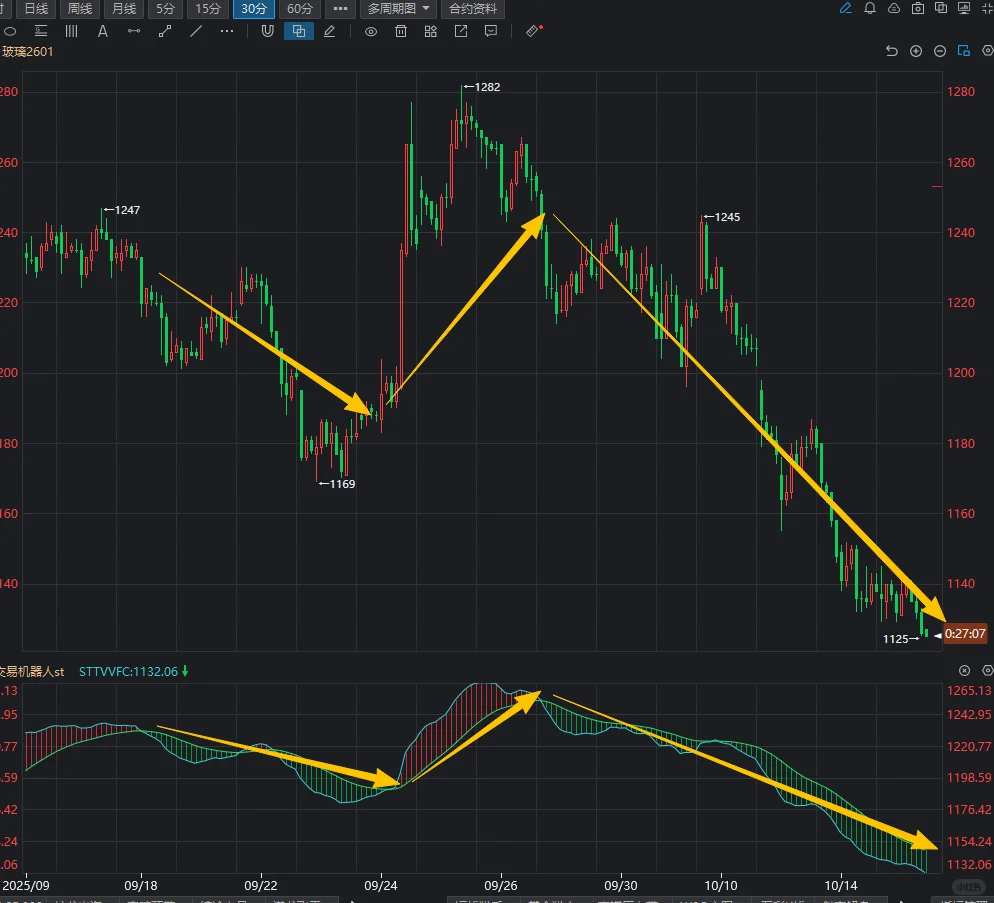The image size is (994, 903).
Task: Select the ellipse drawing tool
Action: 10,31
